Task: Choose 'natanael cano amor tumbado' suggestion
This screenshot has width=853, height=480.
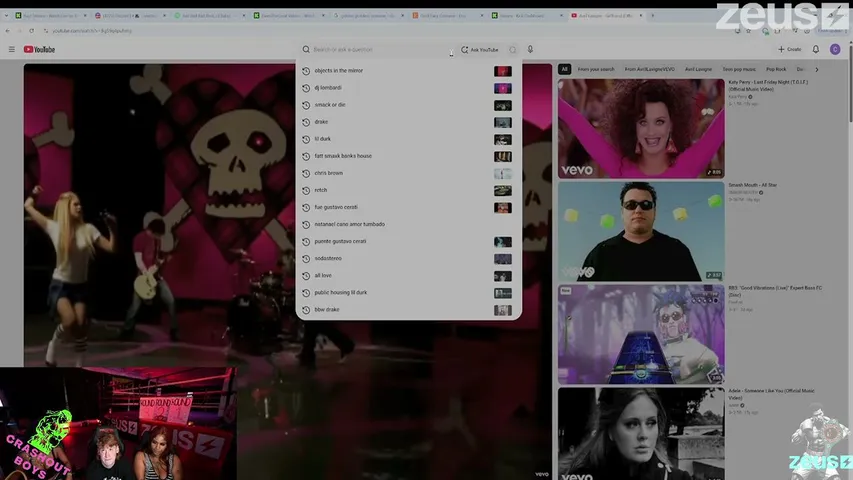Action: (408, 224)
